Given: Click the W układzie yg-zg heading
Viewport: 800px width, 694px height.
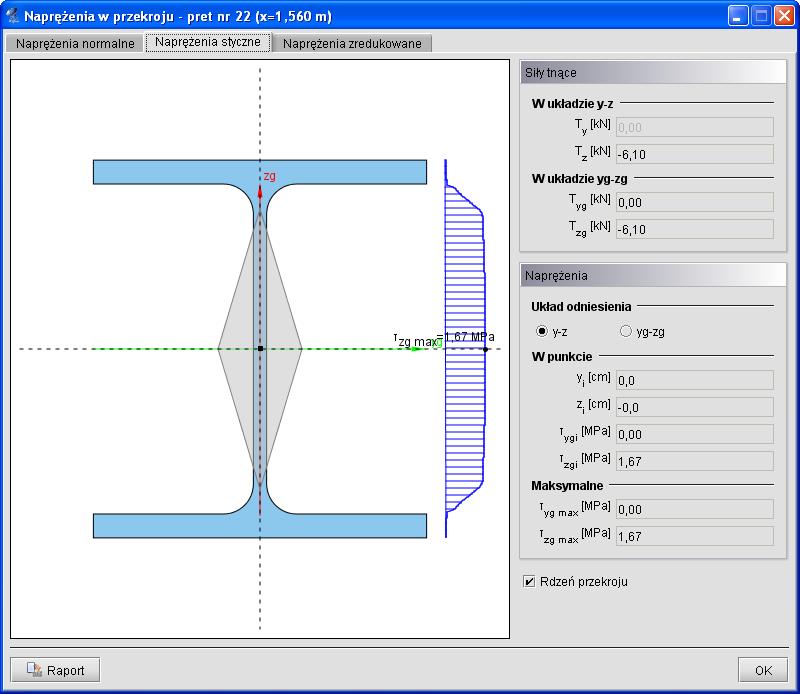Looking at the screenshot, I should click(579, 179).
